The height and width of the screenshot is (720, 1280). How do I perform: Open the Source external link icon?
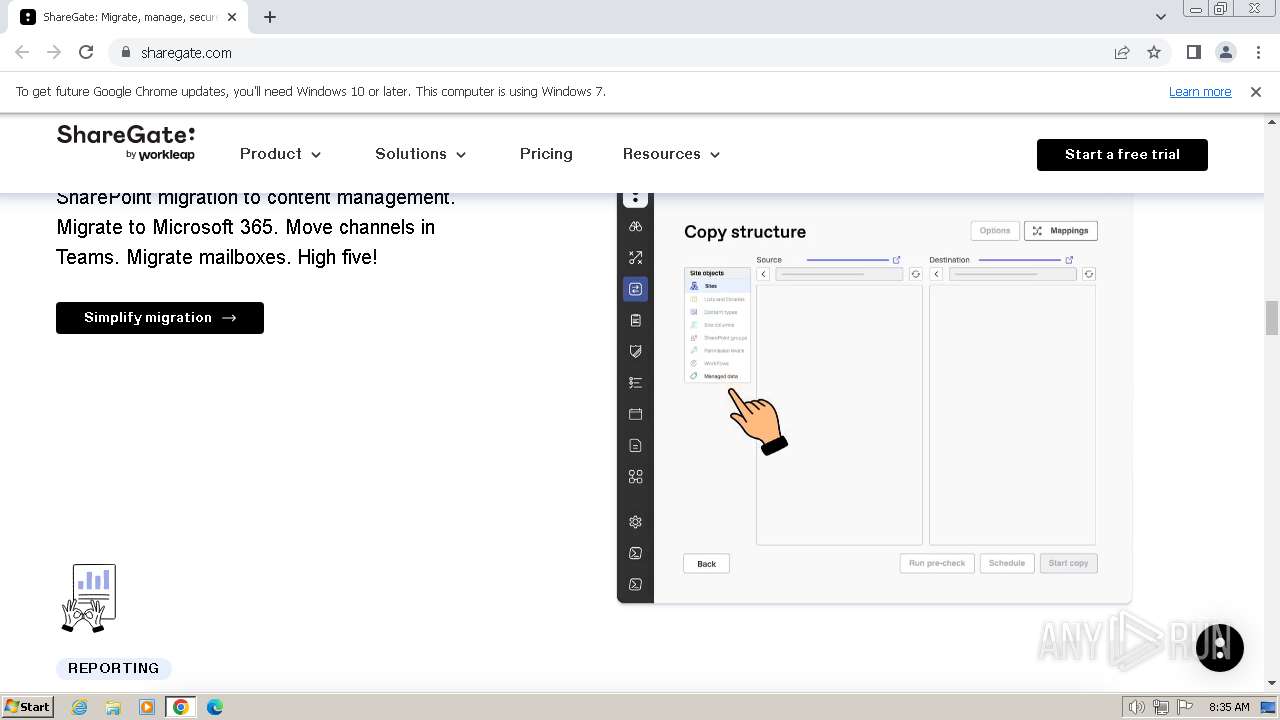[896, 260]
